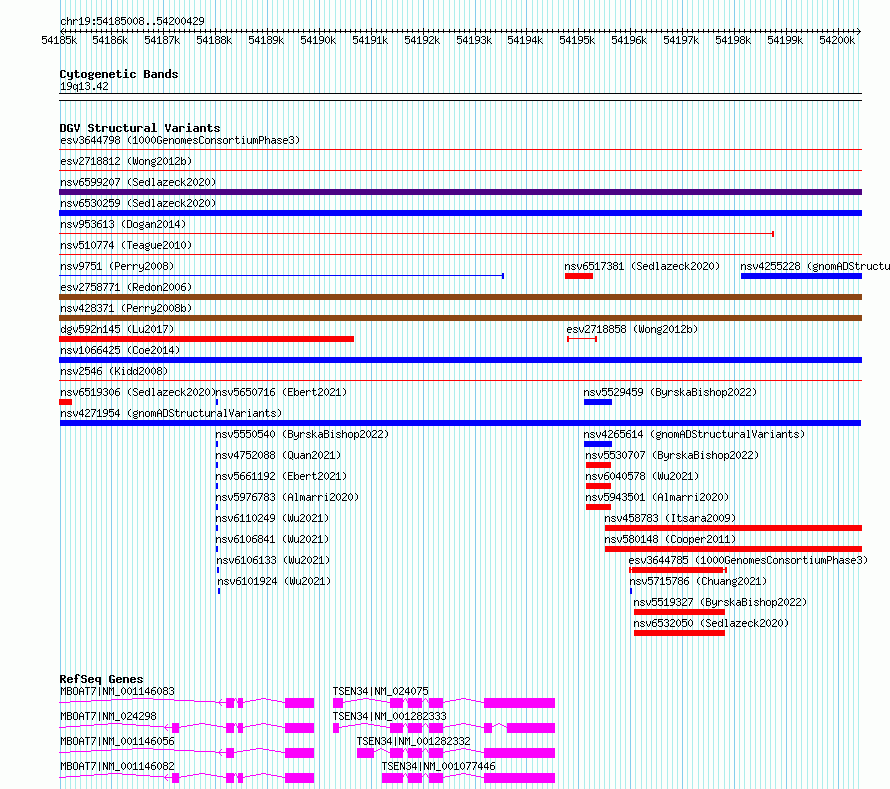Screen dimensions: 890x789
Task: Click the nsv5650716 (Ebert2021) label
Action: click(x=282, y=392)
